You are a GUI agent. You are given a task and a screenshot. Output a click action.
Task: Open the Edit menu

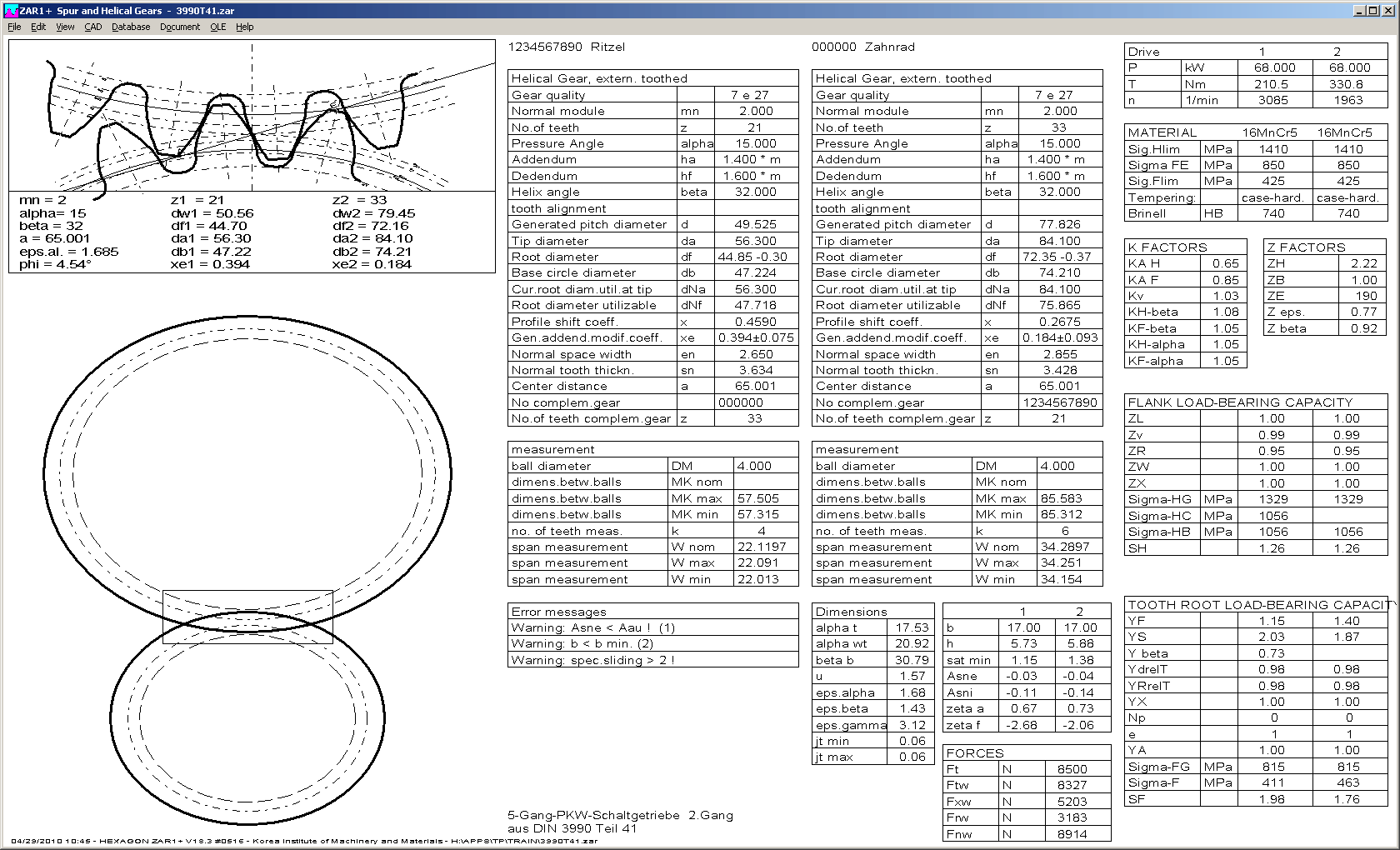point(38,27)
